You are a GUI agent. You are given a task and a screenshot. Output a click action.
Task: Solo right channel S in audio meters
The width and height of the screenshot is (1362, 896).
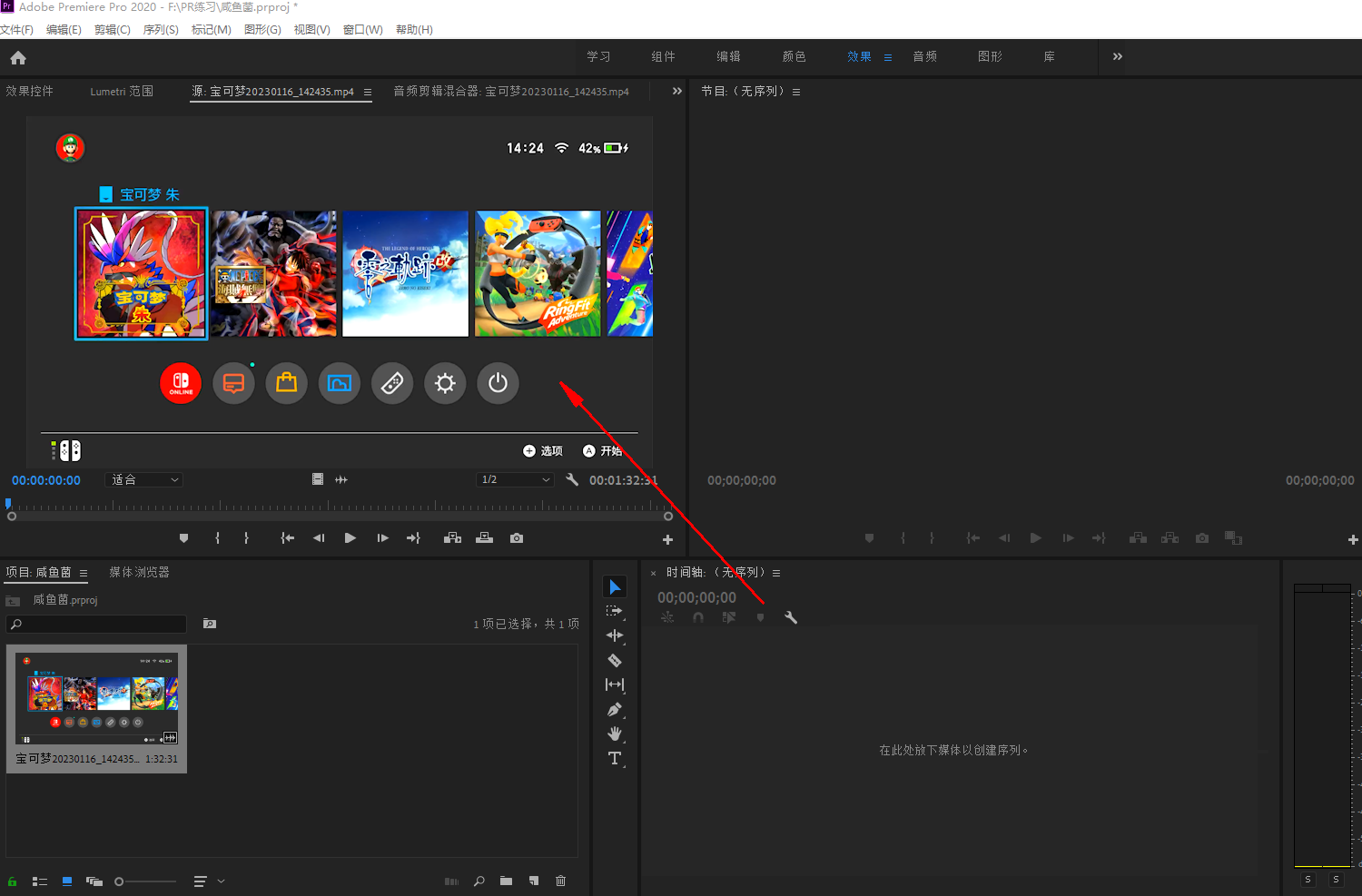1336,880
